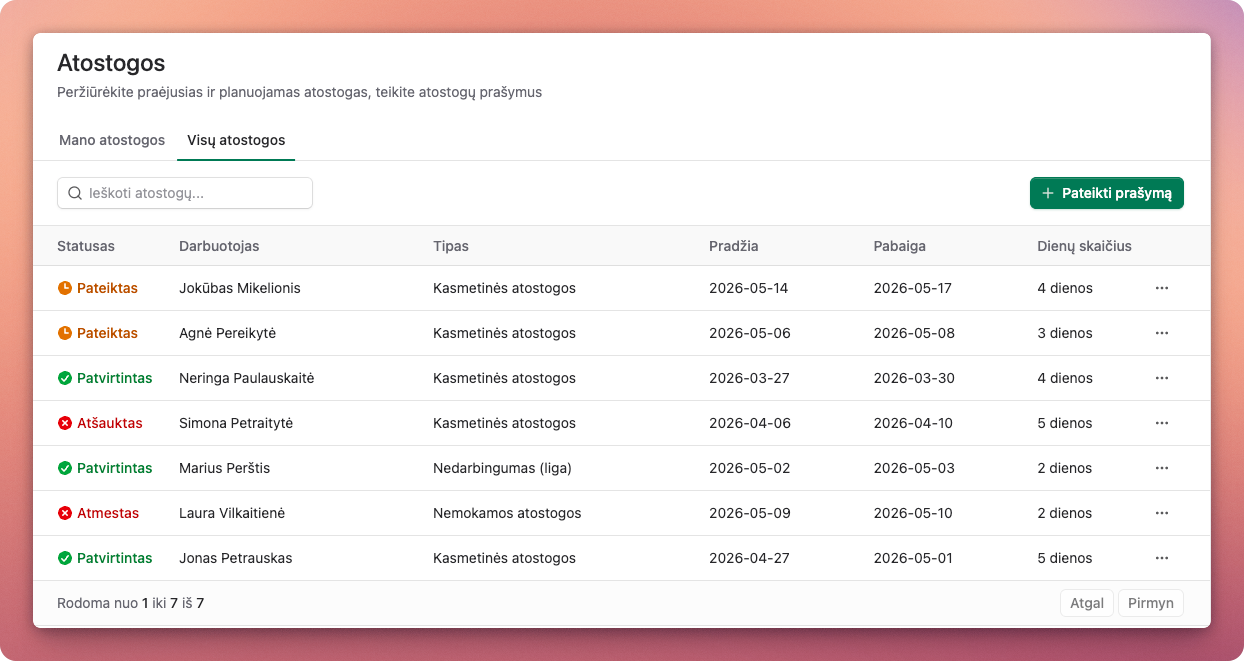Click the red rejected icon for Laura Vilkaitienė

coord(65,513)
